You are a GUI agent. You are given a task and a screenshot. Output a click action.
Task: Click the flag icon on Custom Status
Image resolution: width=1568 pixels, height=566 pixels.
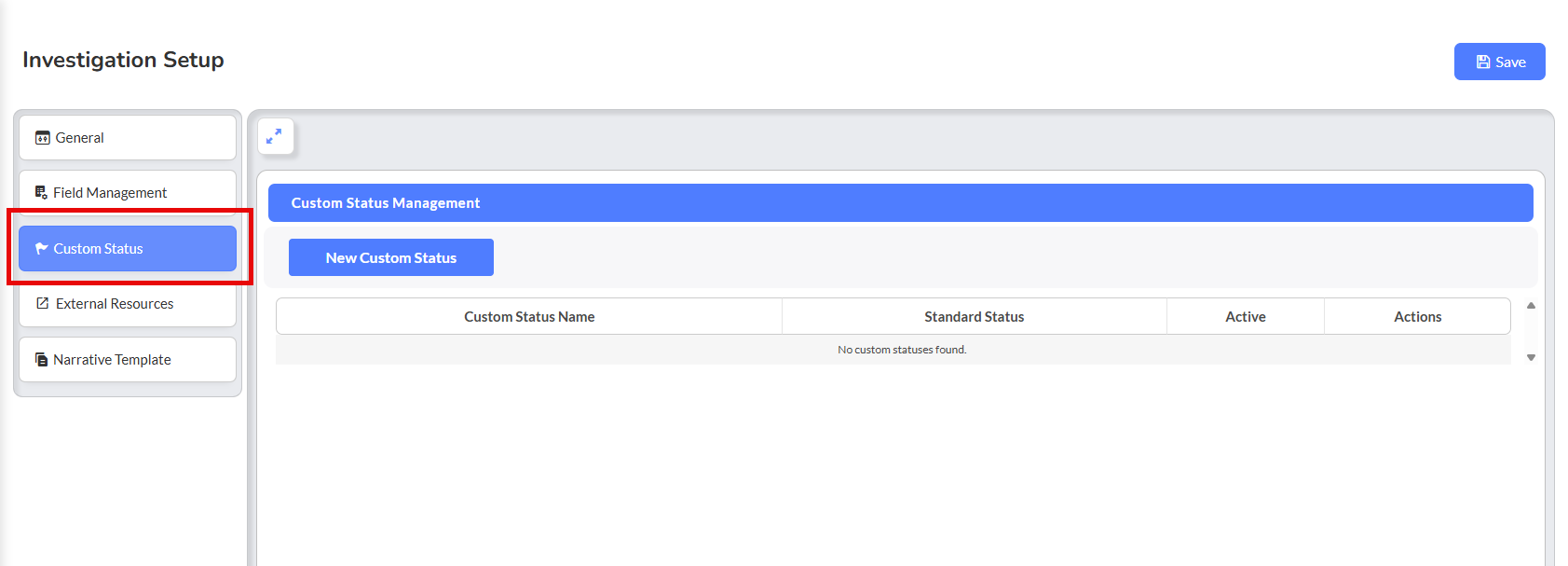(x=41, y=249)
